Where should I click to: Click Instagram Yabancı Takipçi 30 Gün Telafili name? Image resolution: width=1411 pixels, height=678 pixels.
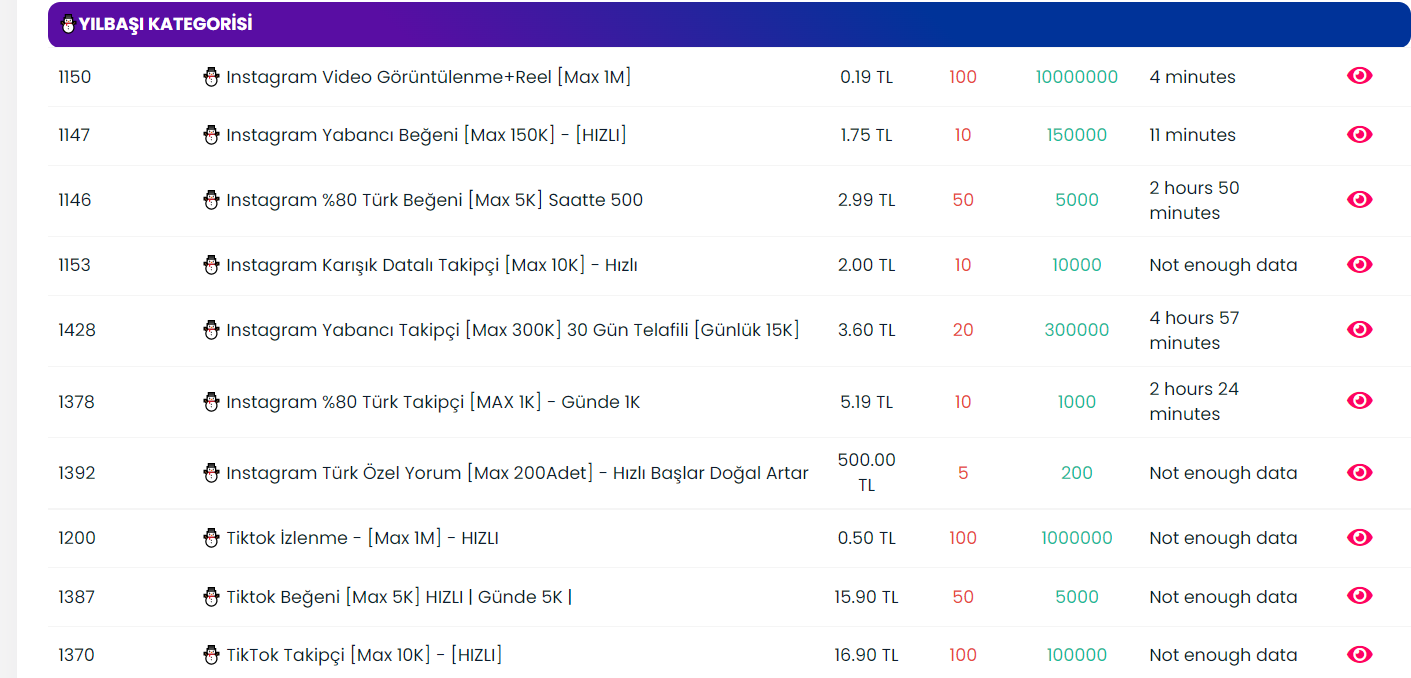pyautogui.click(x=513, y=330)
